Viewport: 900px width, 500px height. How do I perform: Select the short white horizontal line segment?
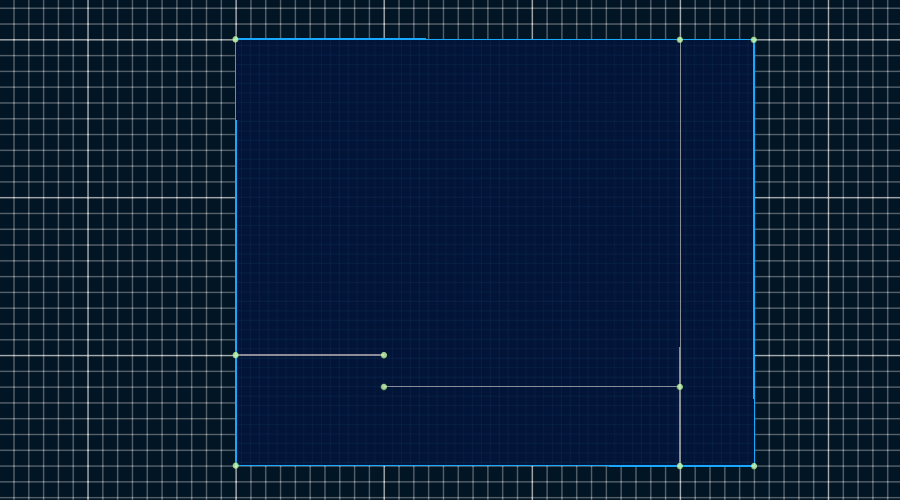pyautogui.click(x=310, y=355)
